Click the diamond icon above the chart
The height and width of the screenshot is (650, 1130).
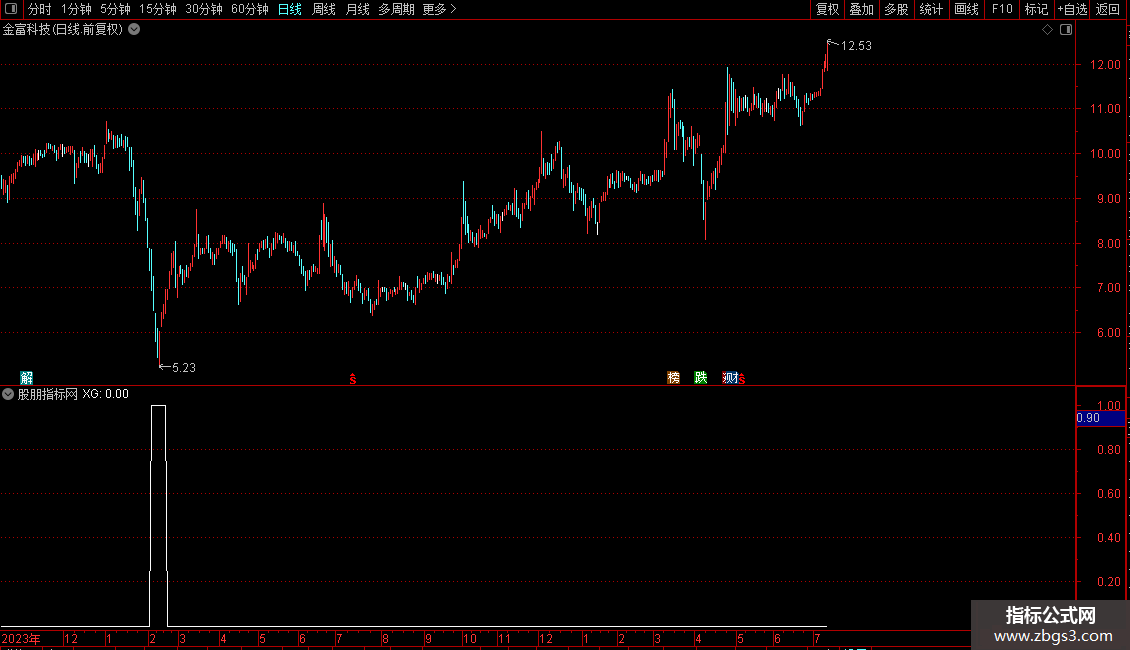coord(1048,30)
